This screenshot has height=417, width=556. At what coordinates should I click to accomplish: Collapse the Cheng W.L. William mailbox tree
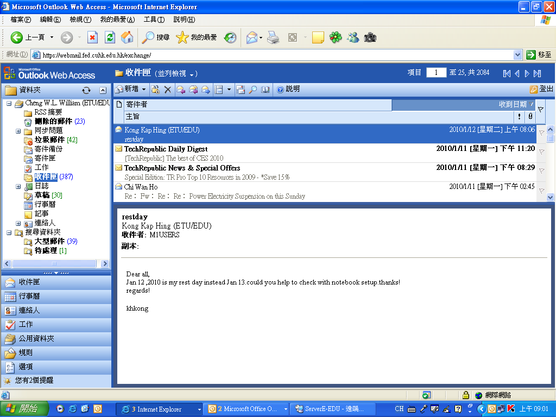click(9, 104)
